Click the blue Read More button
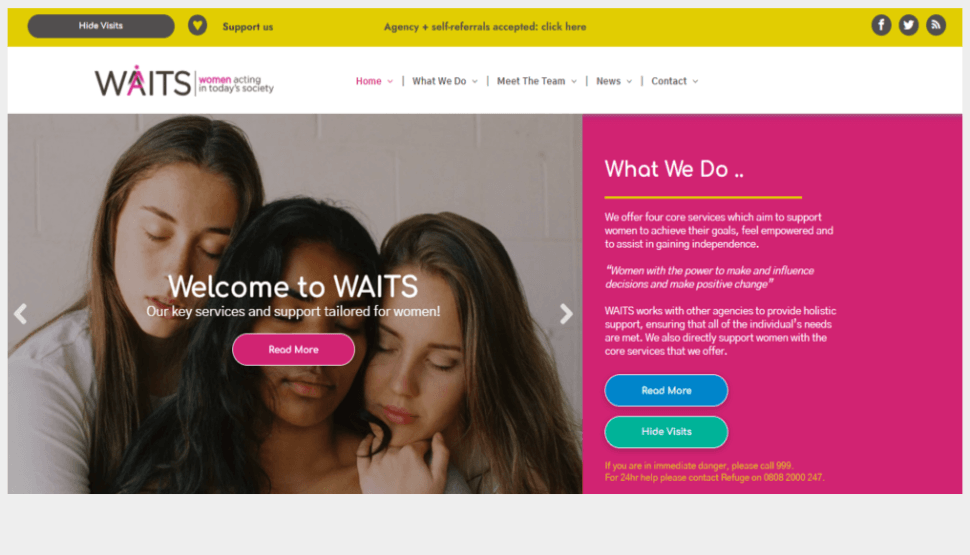Viewport: 970px width, 555px height. tap(666, 390)
